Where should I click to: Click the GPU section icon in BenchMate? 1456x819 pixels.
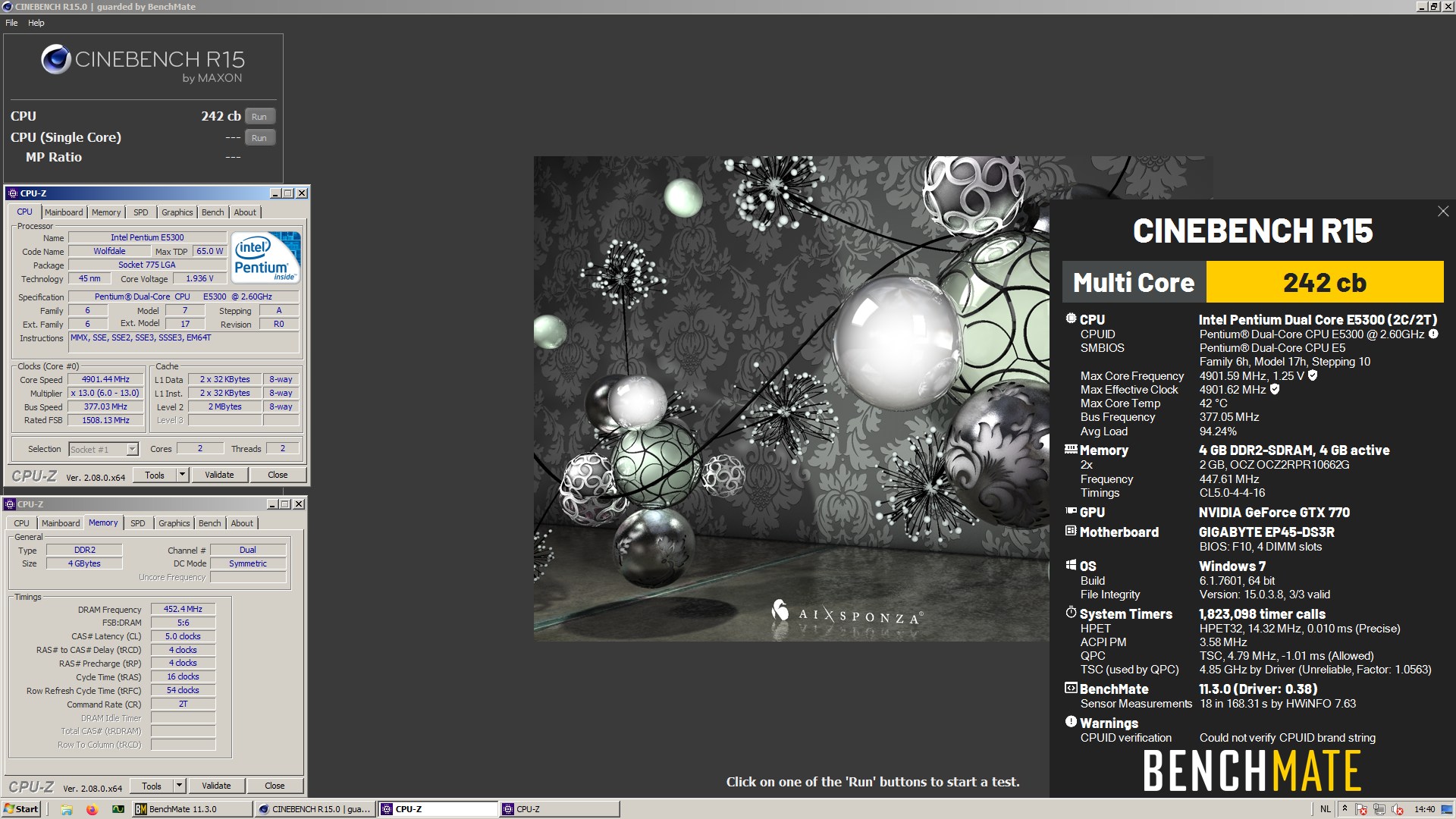point(1071,511)
